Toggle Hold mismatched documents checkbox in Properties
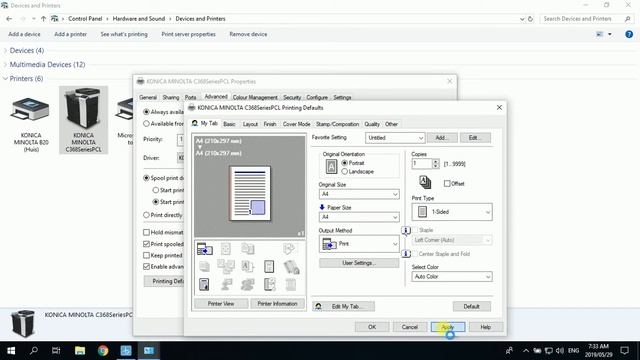 (147, 232)
